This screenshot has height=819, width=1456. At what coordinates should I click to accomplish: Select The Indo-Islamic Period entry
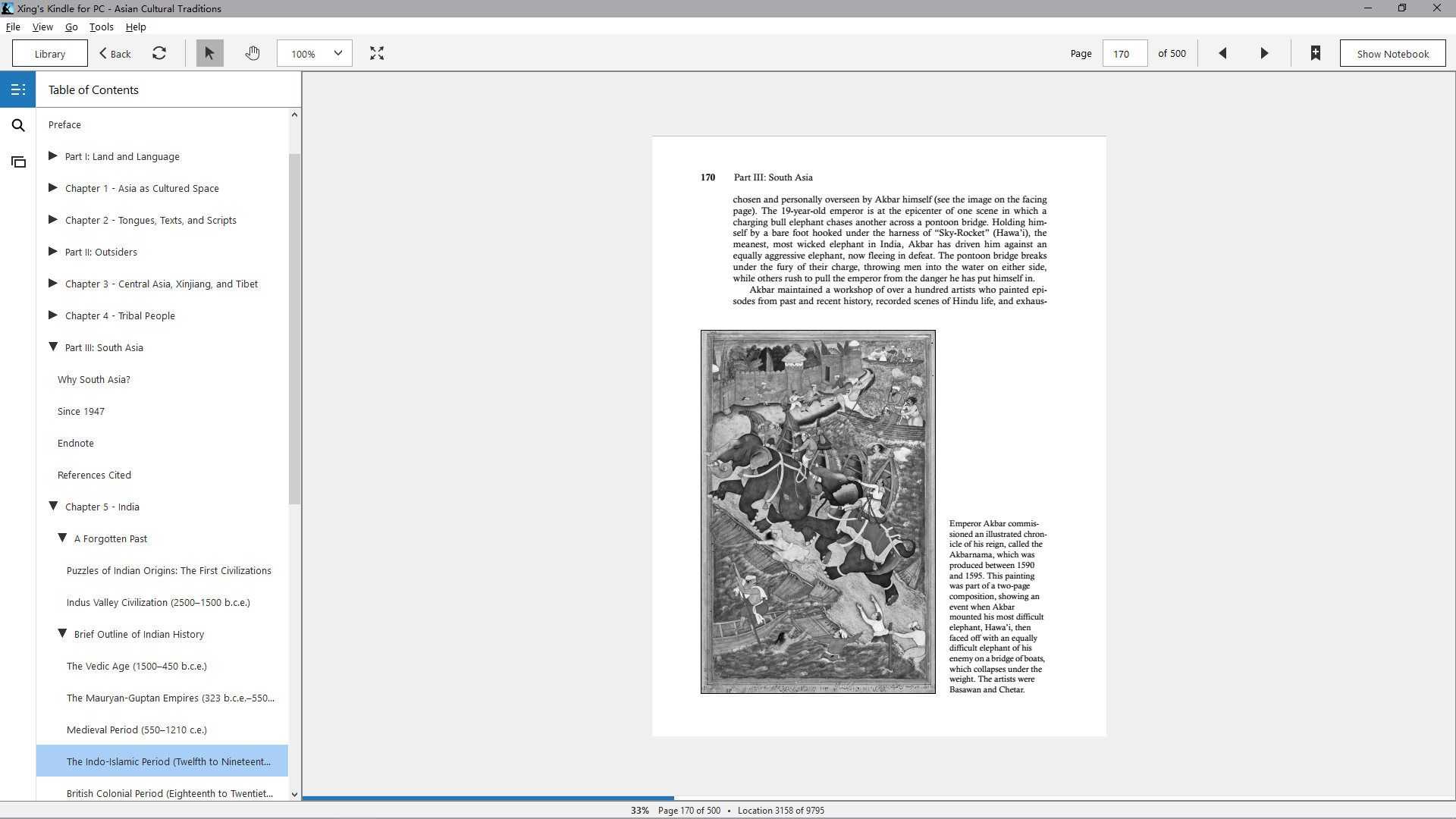tap(162, 761)
